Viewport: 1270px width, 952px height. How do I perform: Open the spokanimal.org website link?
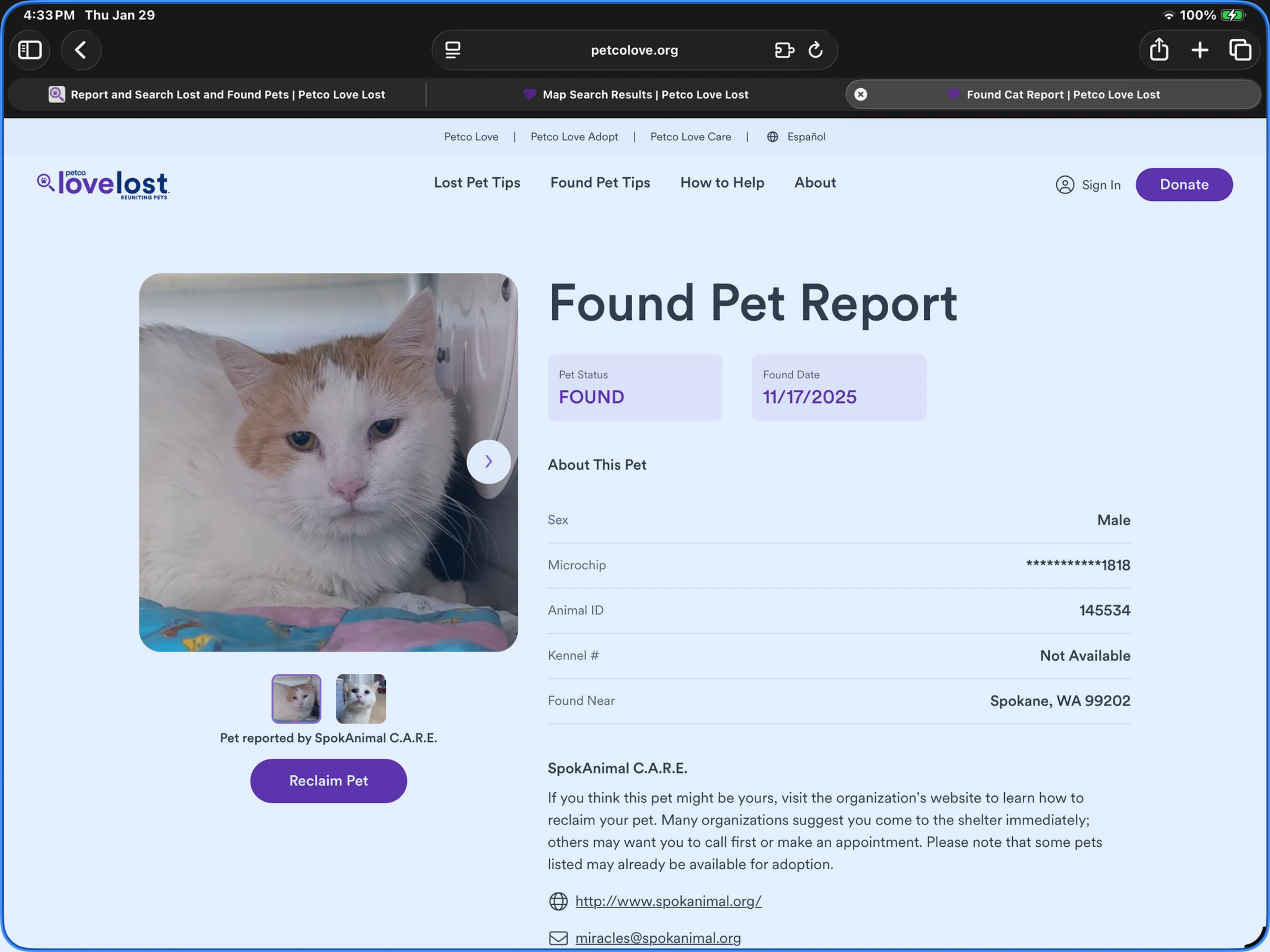click(x=668, y=901)
